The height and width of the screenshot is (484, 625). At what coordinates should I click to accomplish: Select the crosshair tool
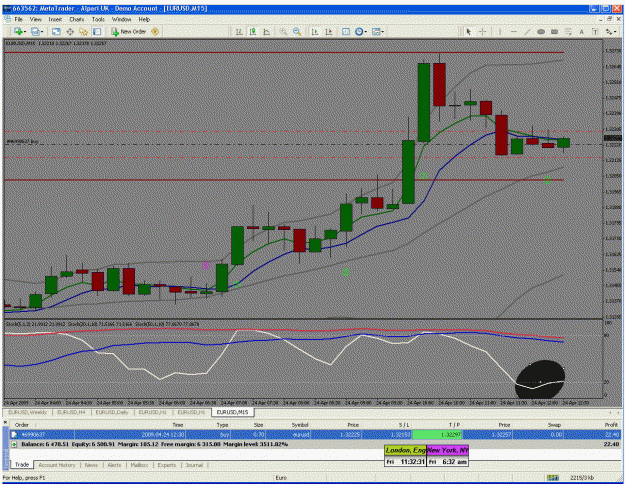(482, 31)
